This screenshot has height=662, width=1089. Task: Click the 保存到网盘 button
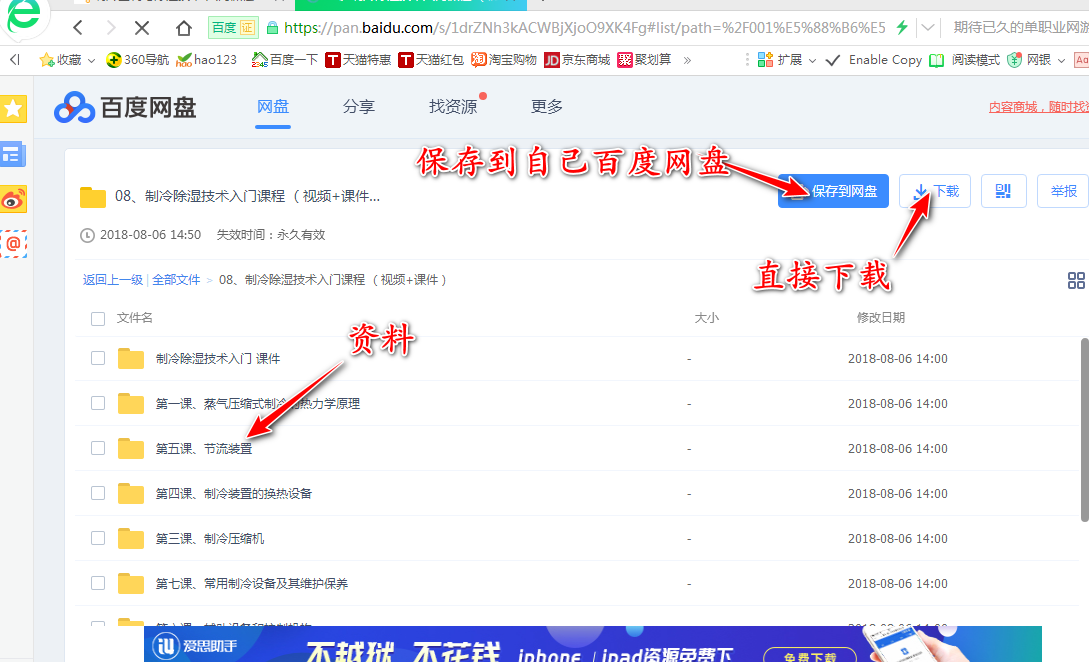tap(833, 191)
